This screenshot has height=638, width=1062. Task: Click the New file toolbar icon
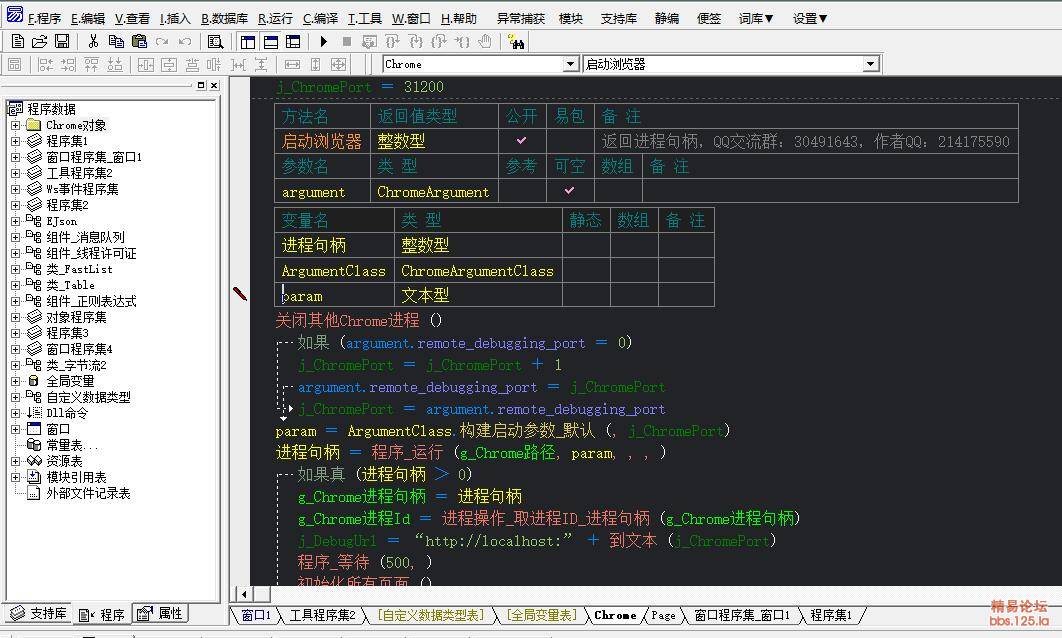click(18, 41)
